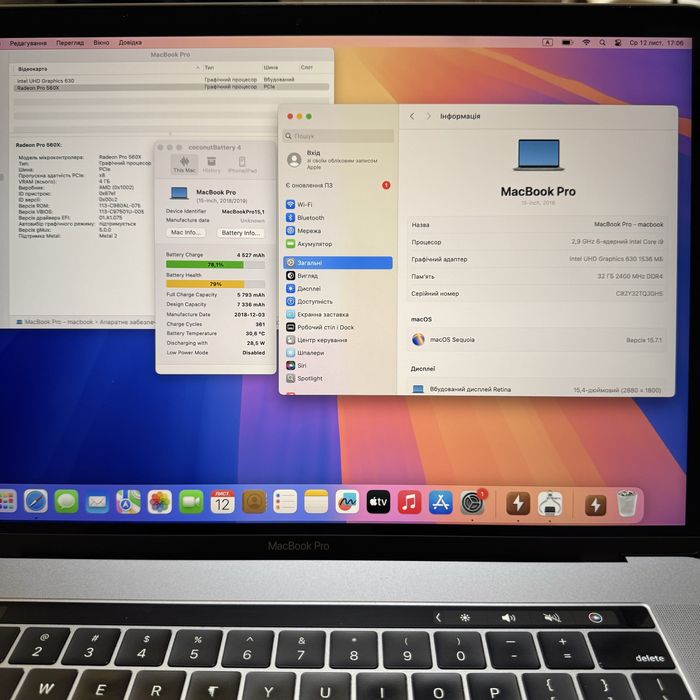Open the Редагування menu

pos(28,43)
